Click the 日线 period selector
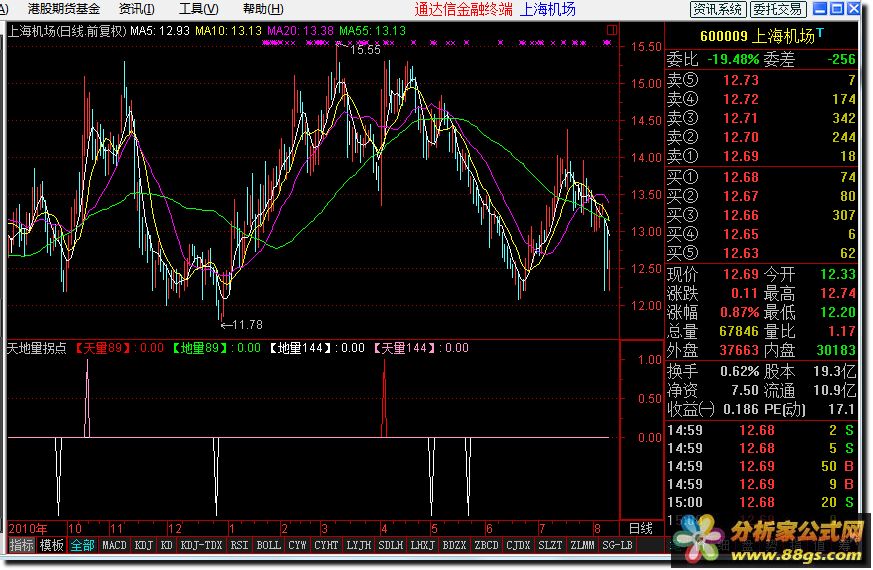The width and height of the screenshot is (873, 570). point(641,528)
